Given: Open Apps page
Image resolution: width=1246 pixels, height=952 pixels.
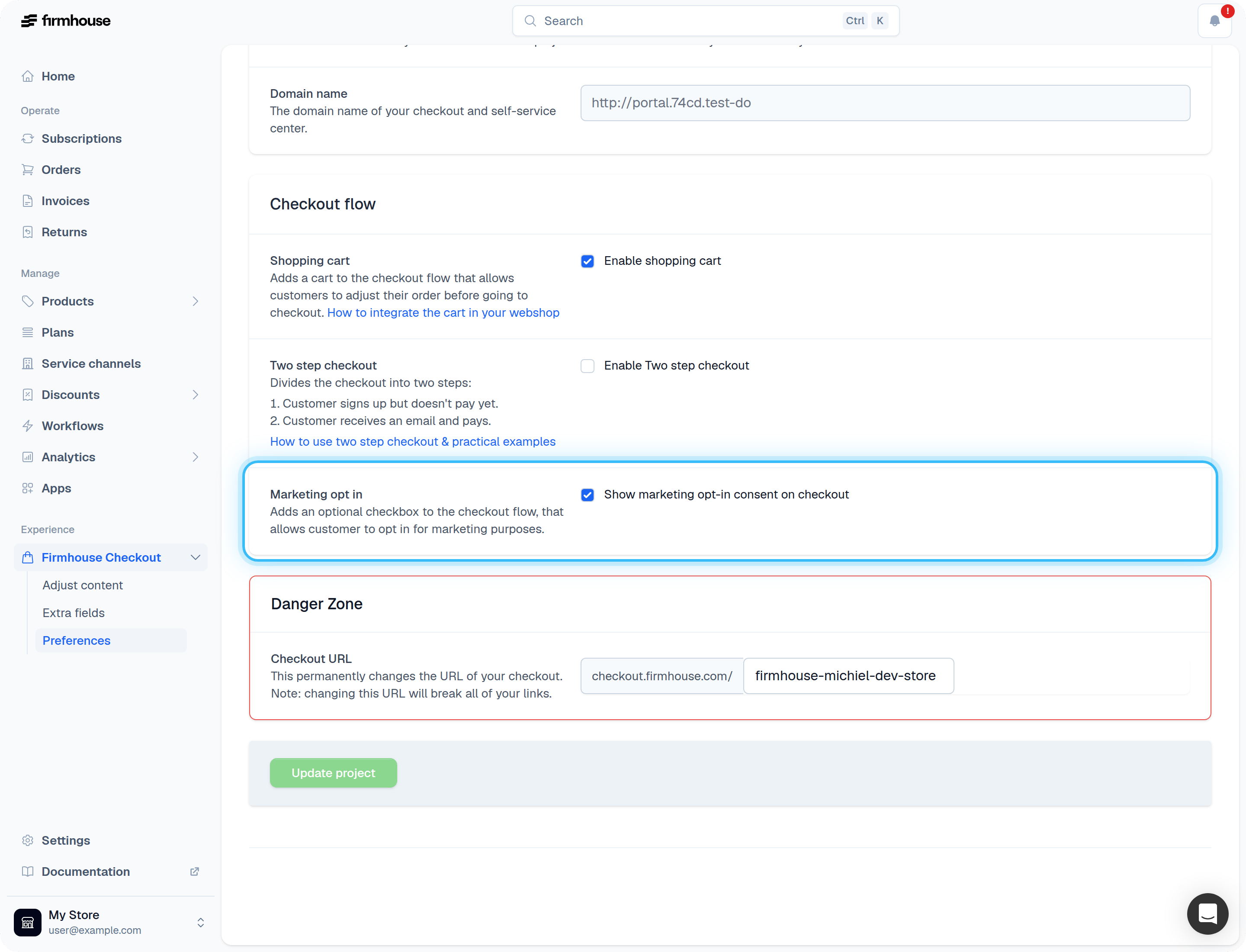Looking at the screenshot, I should pyautogui.click(x=56, y=488).
